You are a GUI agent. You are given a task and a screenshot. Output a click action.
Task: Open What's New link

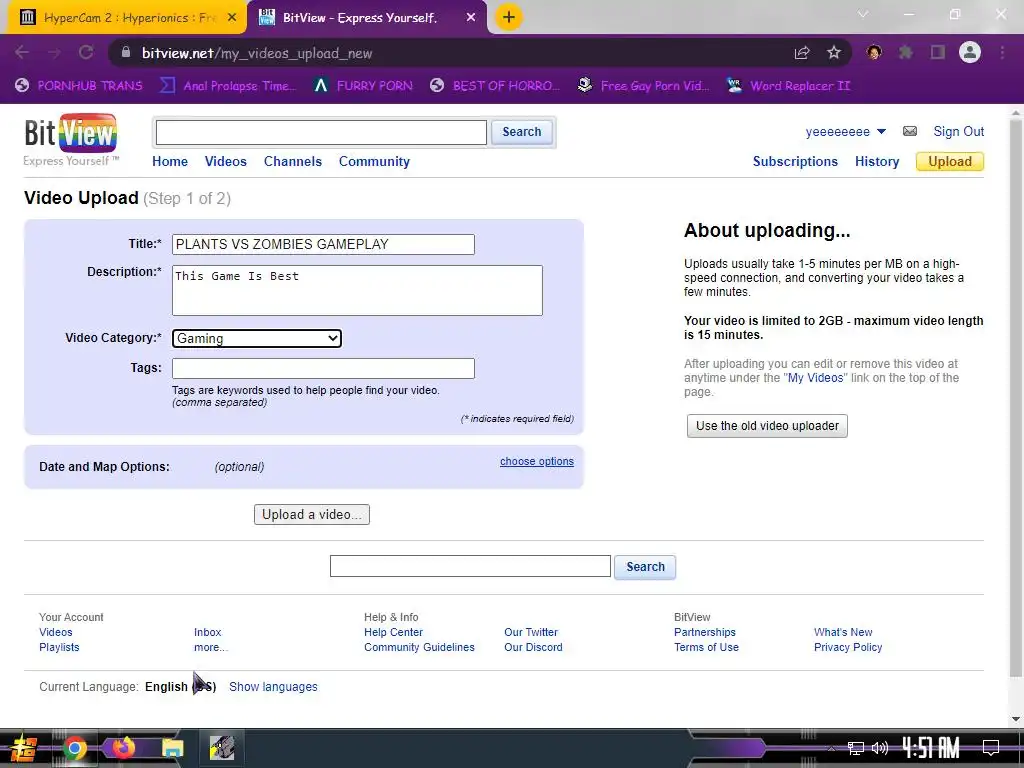coord(843,632)
